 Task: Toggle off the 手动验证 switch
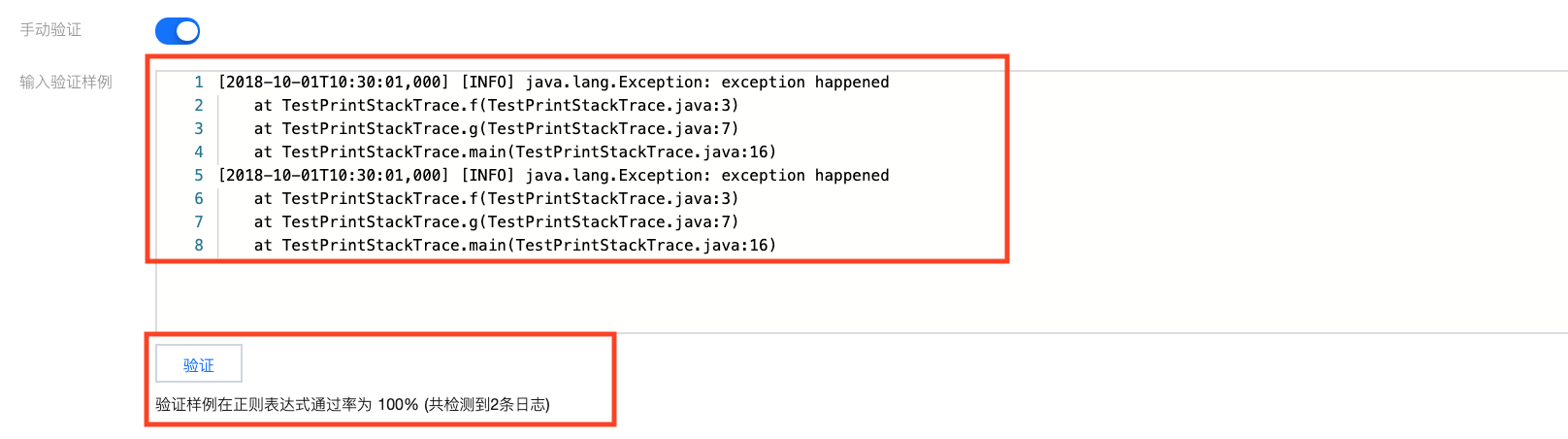[178, 31]
